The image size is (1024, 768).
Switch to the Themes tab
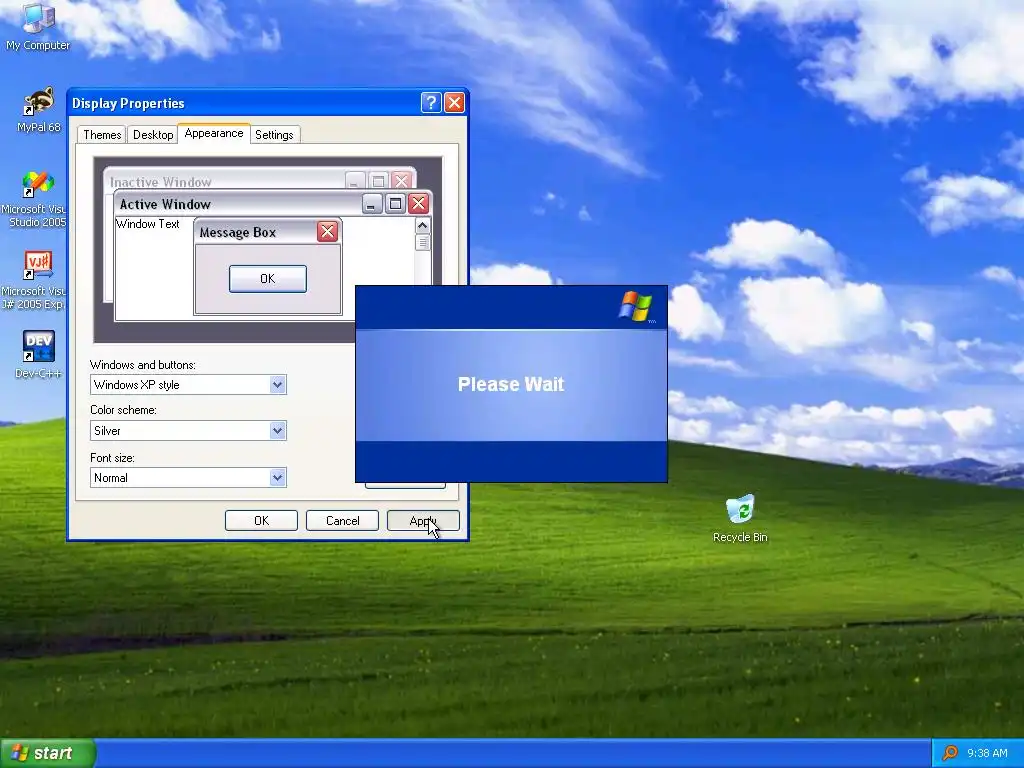click(102, 135)
